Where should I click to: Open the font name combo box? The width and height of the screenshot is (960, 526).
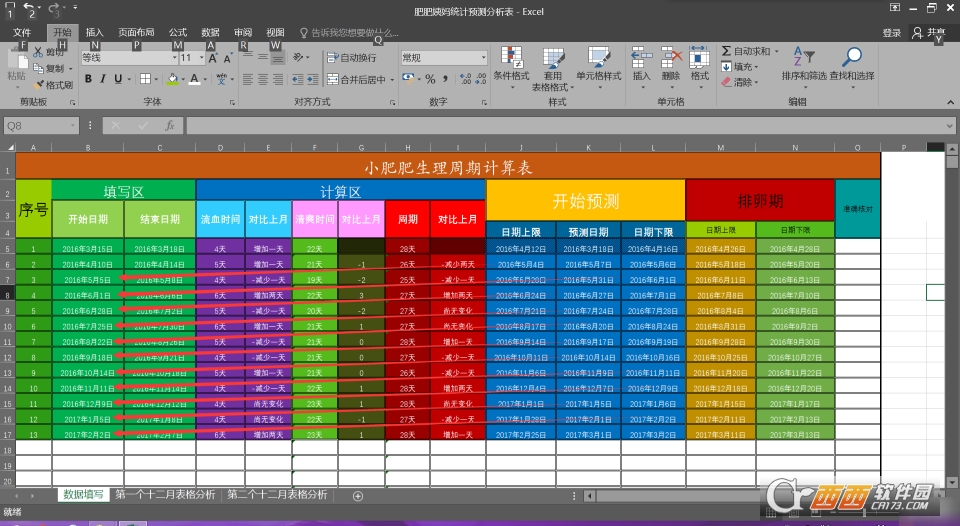(x=129, y=58)
